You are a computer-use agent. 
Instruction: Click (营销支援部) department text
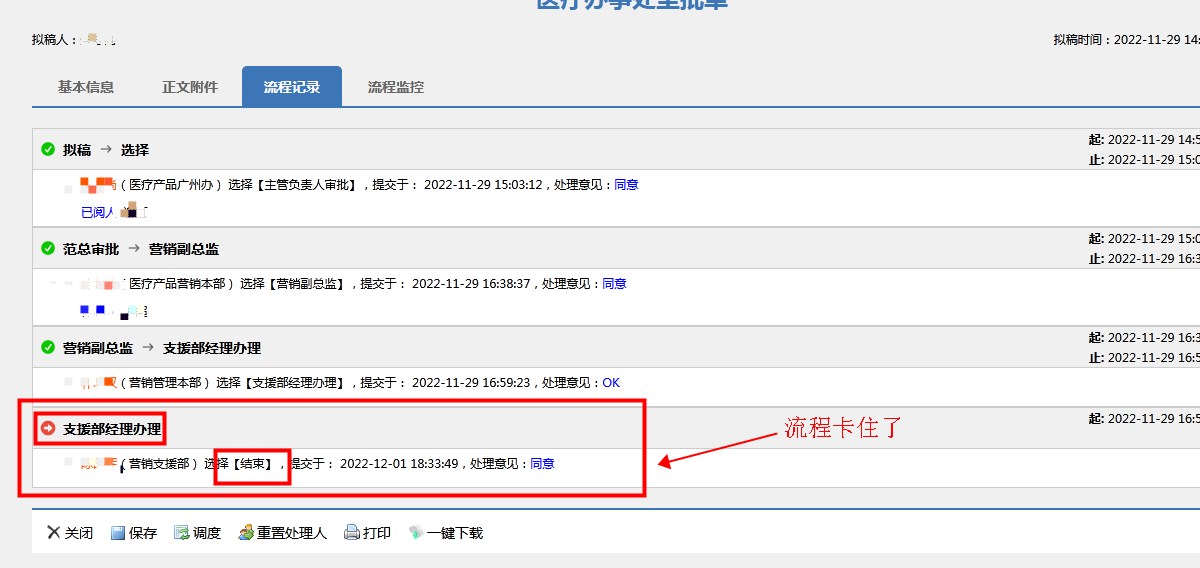point(158,464)
